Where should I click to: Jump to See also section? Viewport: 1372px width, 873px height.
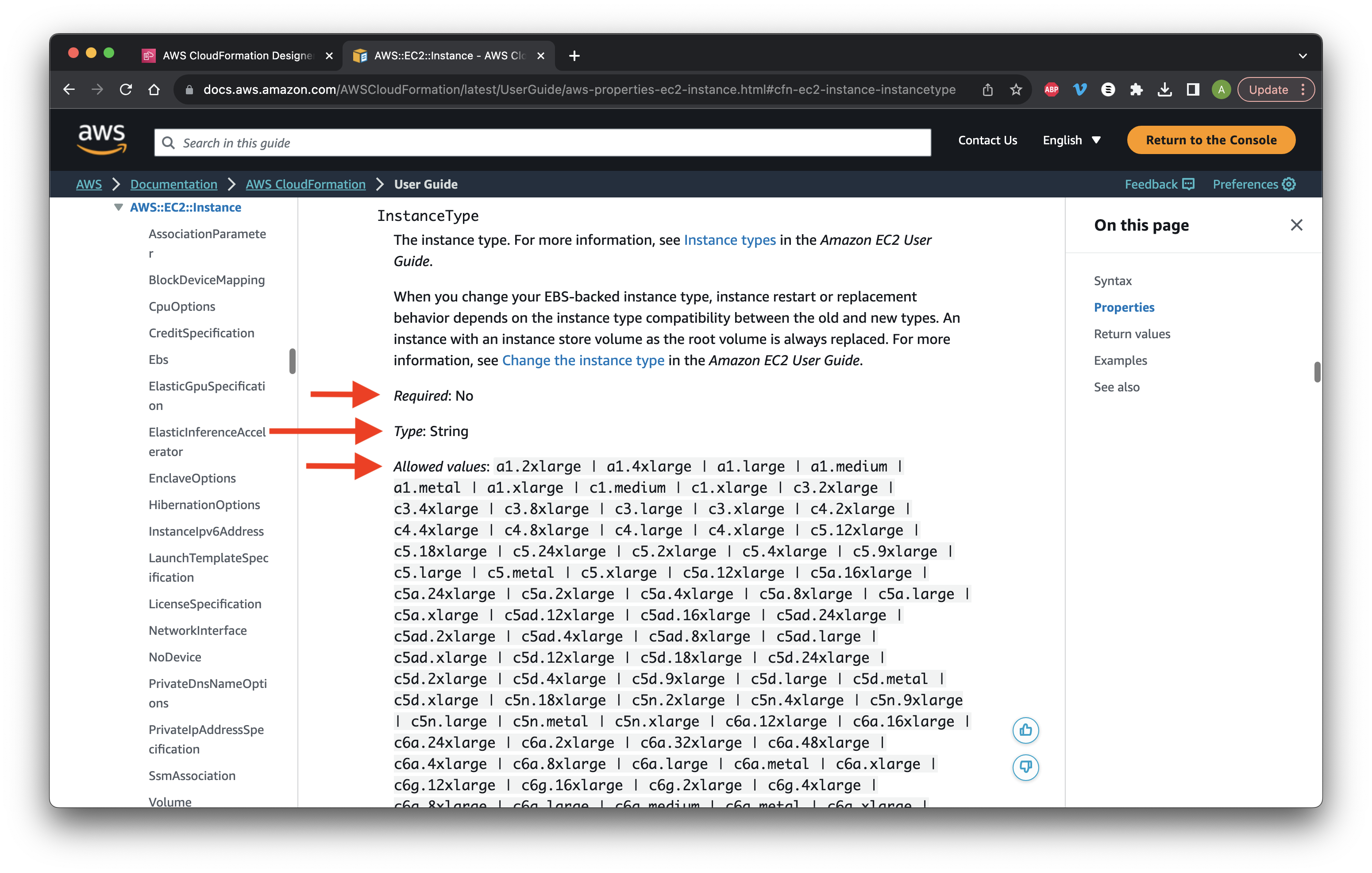tap(1116, 387)
